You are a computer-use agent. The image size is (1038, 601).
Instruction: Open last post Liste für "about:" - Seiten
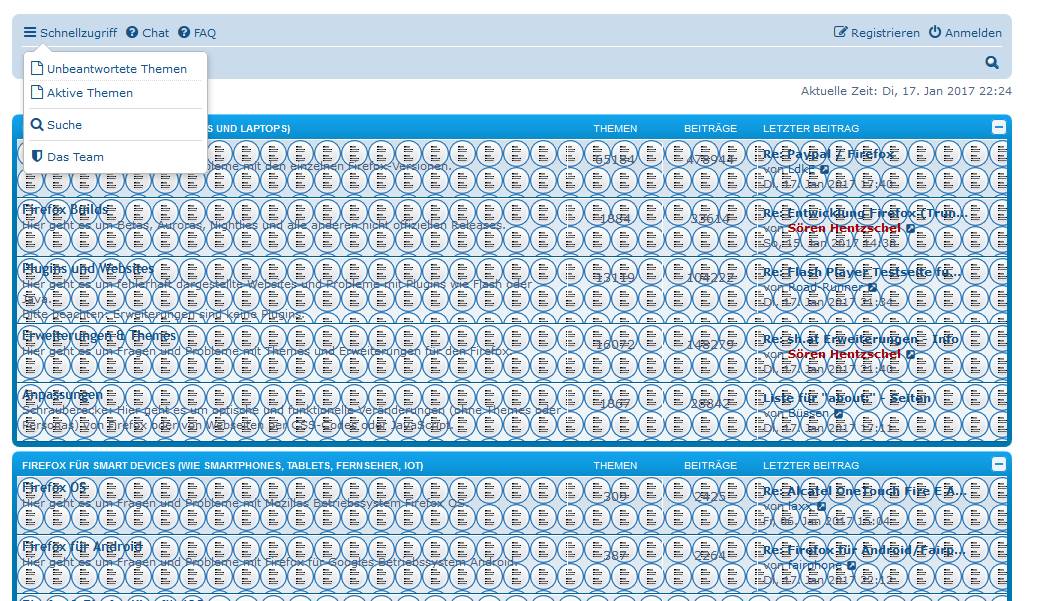pos(847,398)
